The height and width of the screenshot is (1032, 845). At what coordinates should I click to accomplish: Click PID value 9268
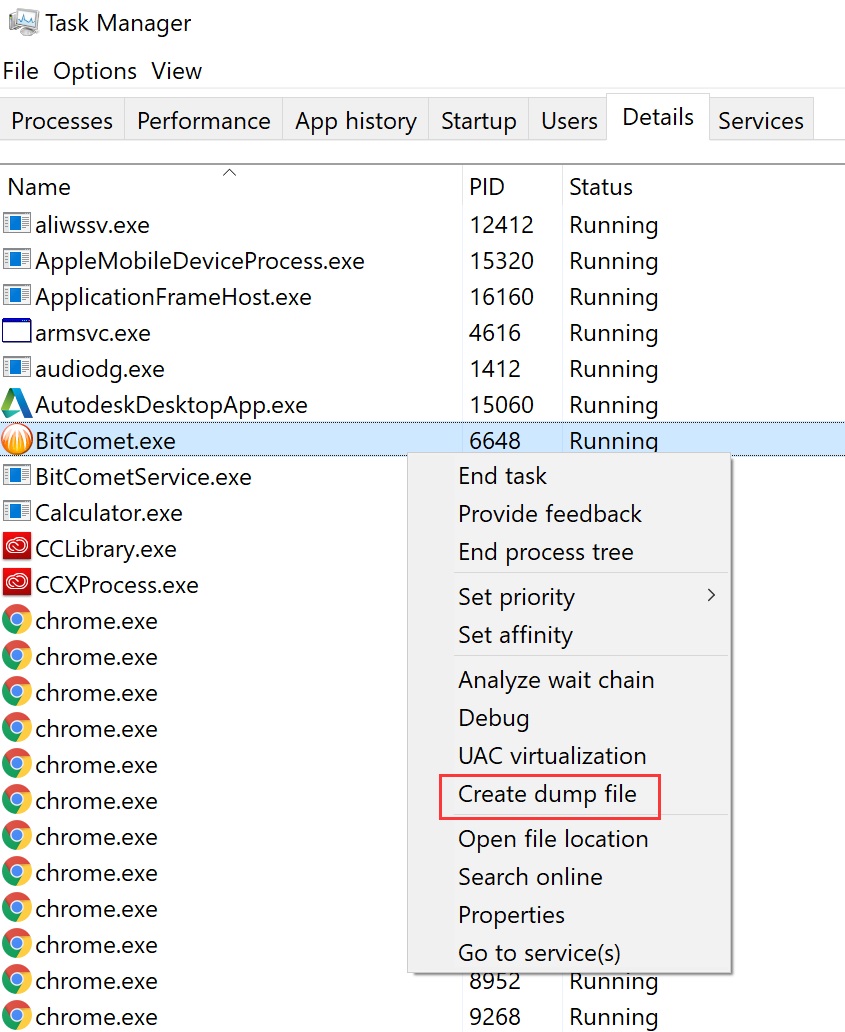coord(494,1017)
